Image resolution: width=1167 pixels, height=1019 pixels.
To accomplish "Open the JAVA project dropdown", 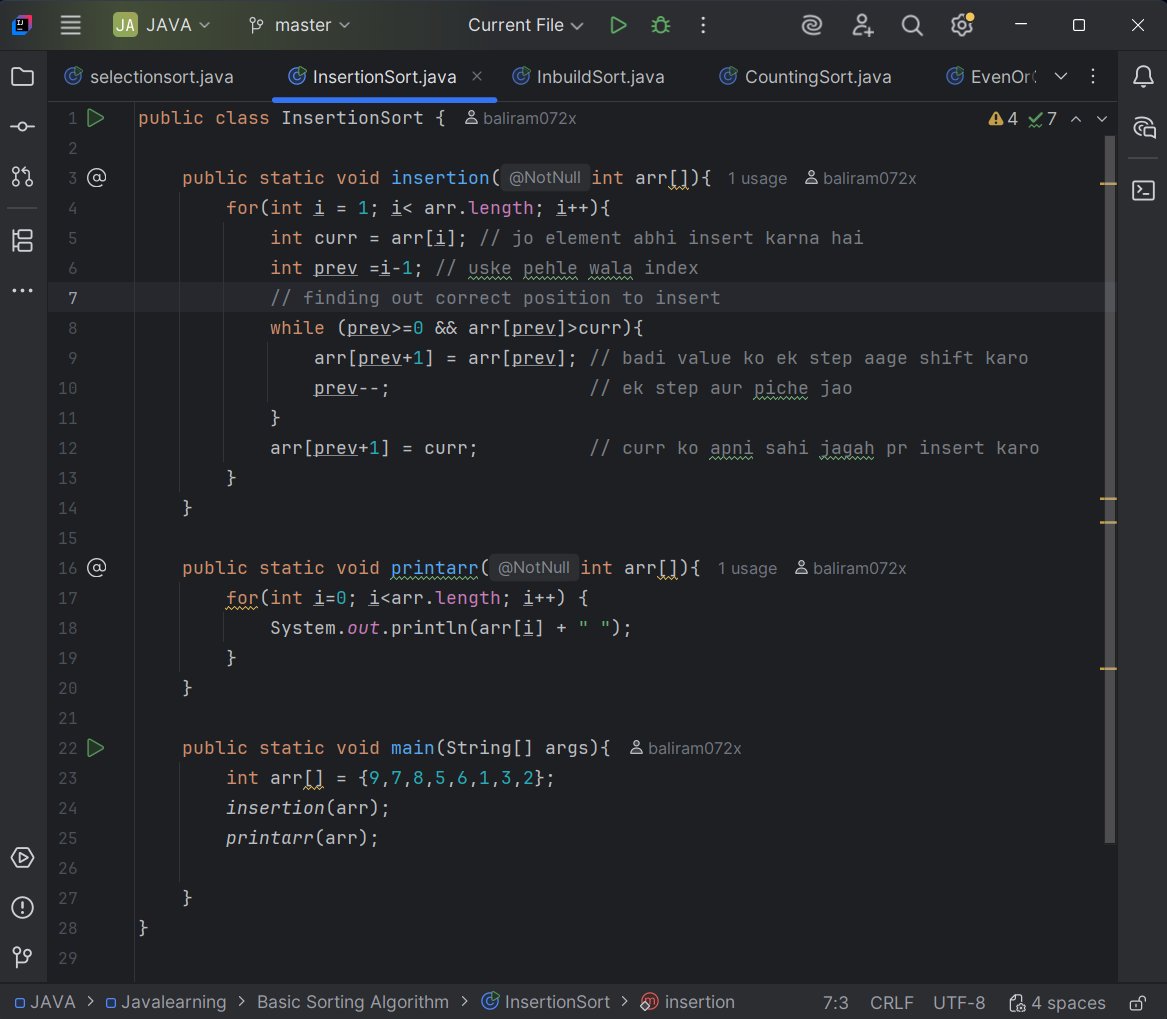I will (162, 25).
